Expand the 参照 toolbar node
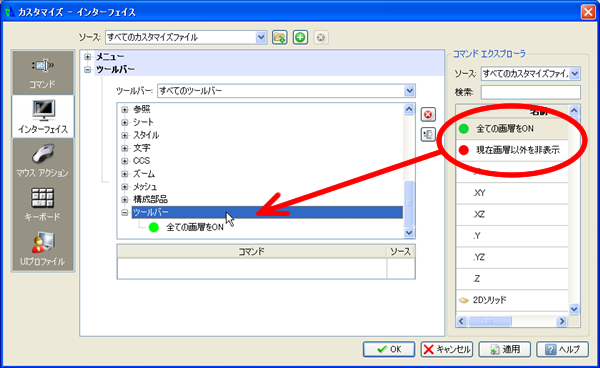 [x=125, y=110]
